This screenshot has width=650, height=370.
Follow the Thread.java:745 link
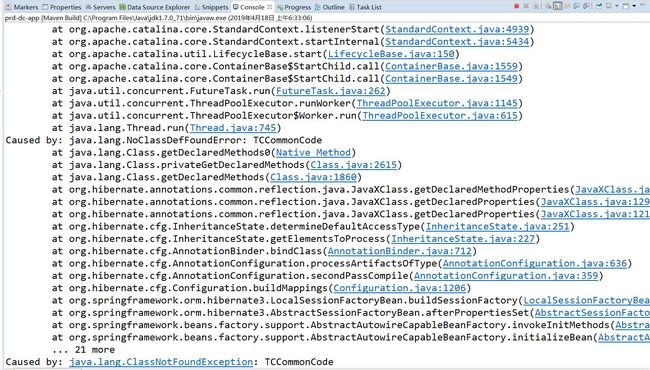(233, 128)
